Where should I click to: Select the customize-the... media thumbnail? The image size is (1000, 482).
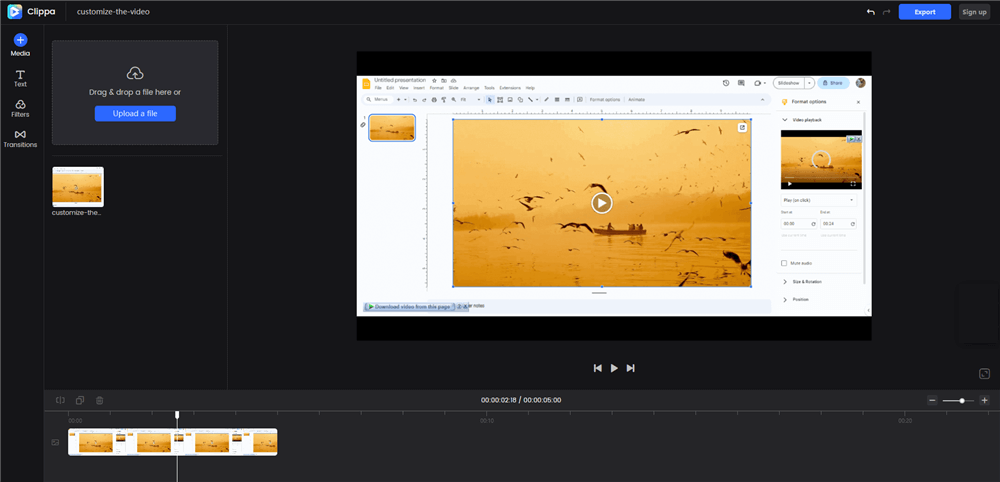78,187
